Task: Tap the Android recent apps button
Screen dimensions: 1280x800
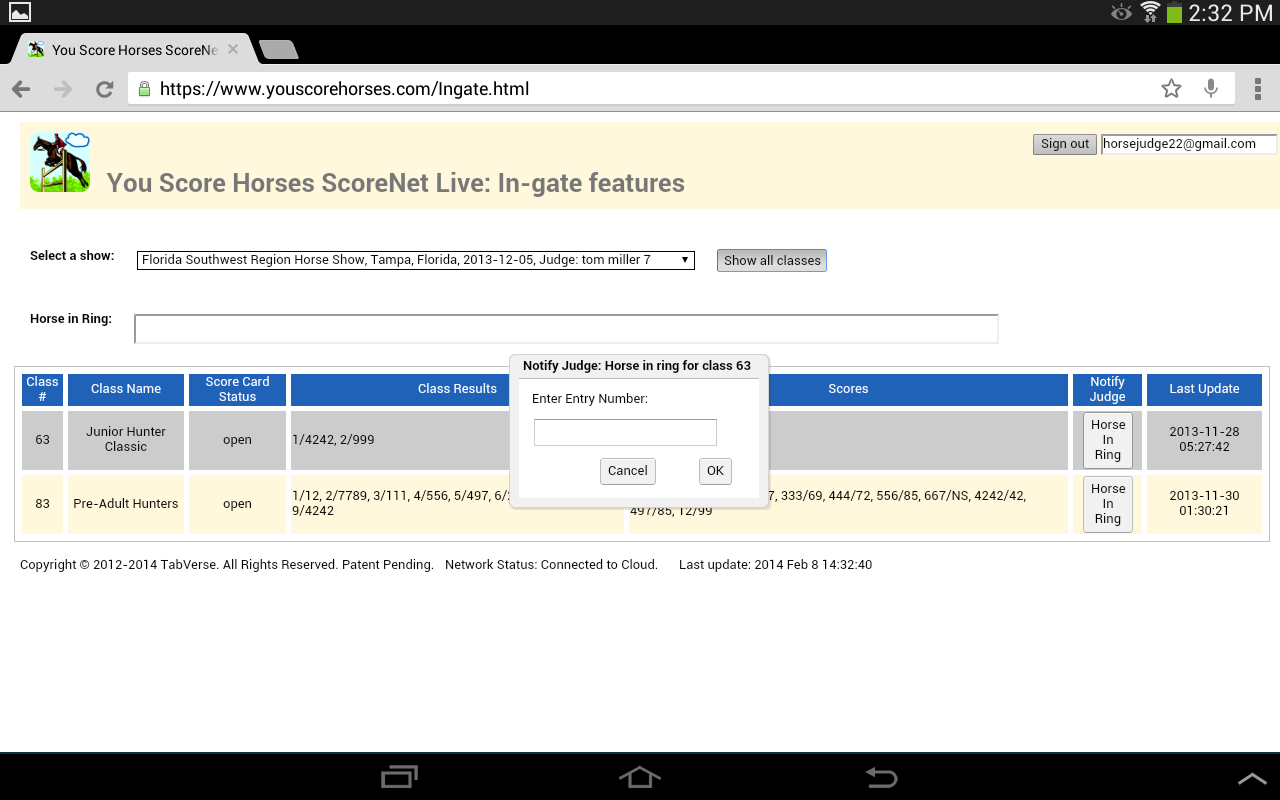Action: [x=400, y=777]
